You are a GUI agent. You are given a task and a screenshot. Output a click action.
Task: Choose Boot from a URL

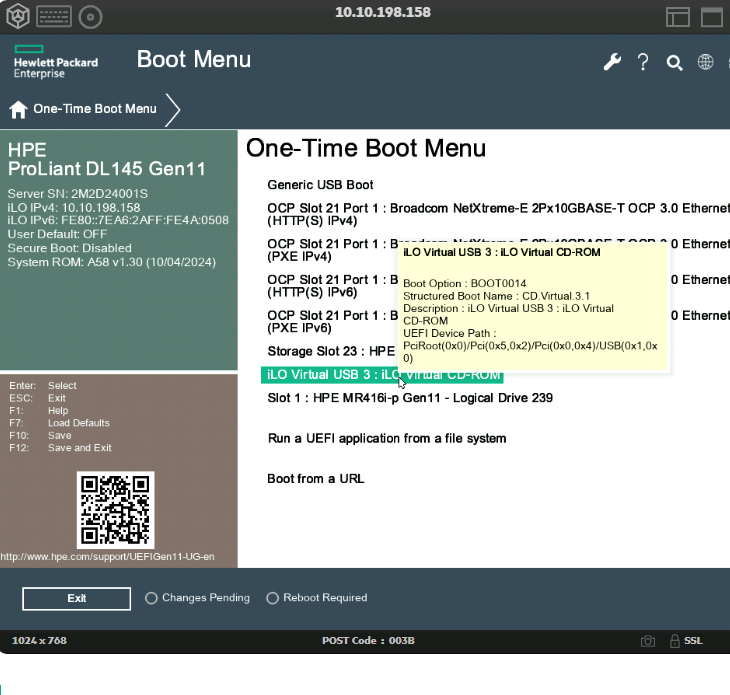(316, 479)
